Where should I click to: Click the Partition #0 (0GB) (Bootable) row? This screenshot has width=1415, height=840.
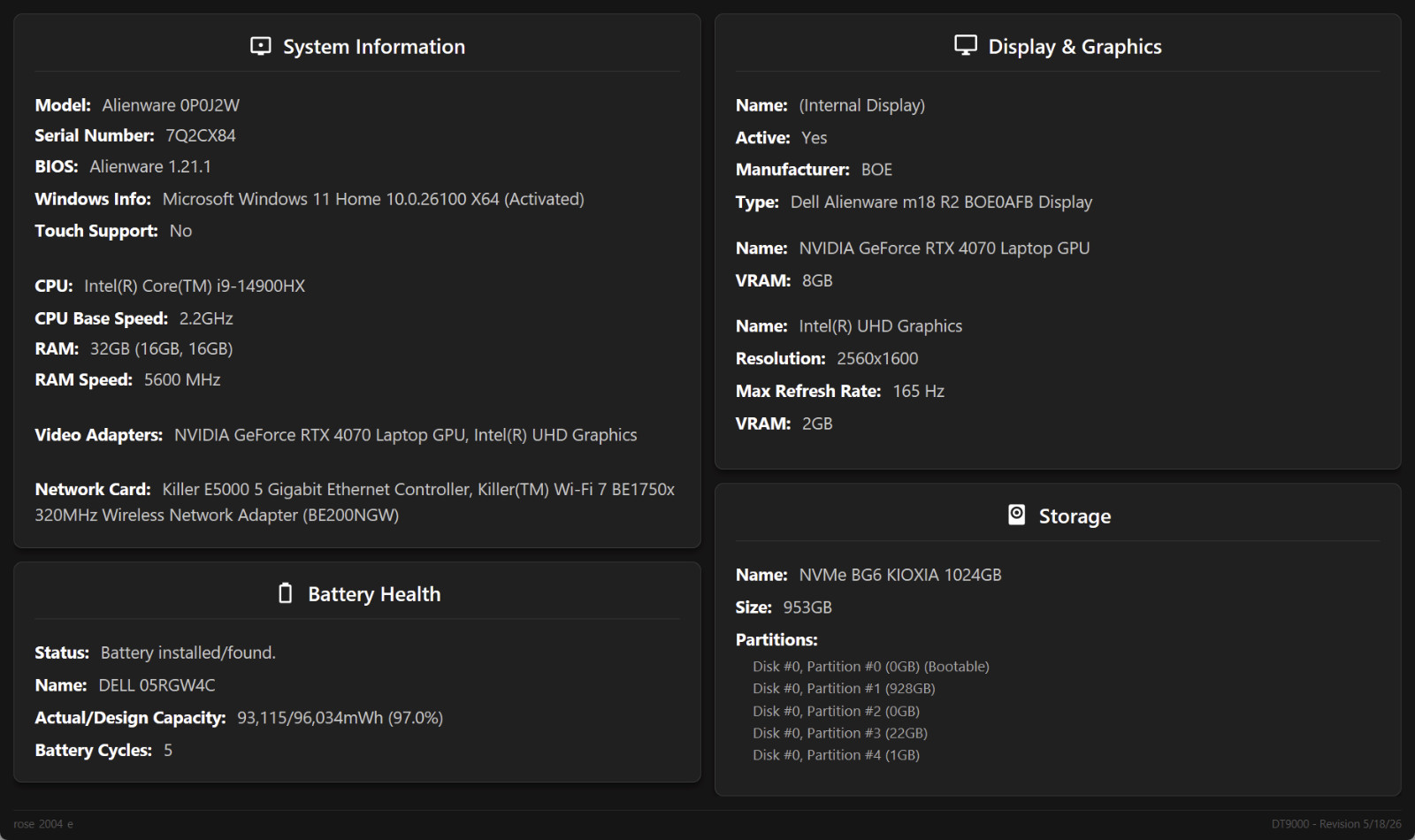[871, 667]
